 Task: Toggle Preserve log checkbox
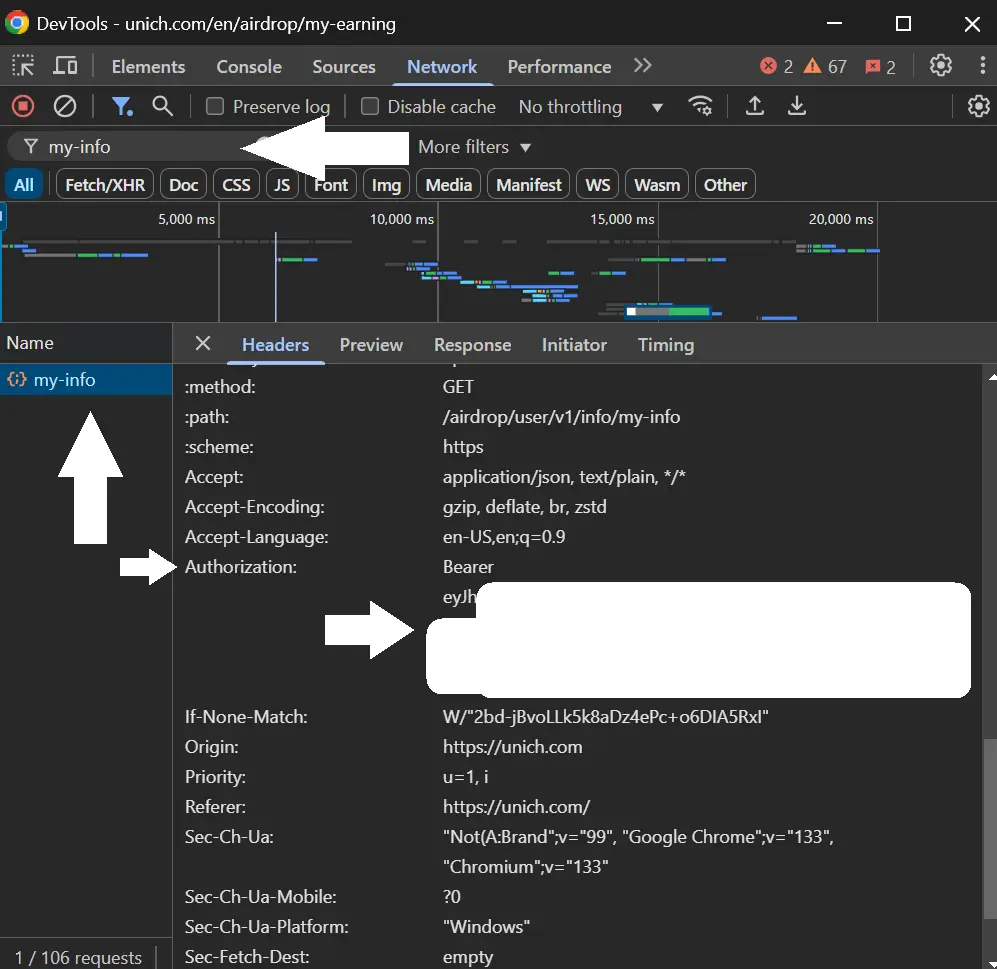point(215,106)
